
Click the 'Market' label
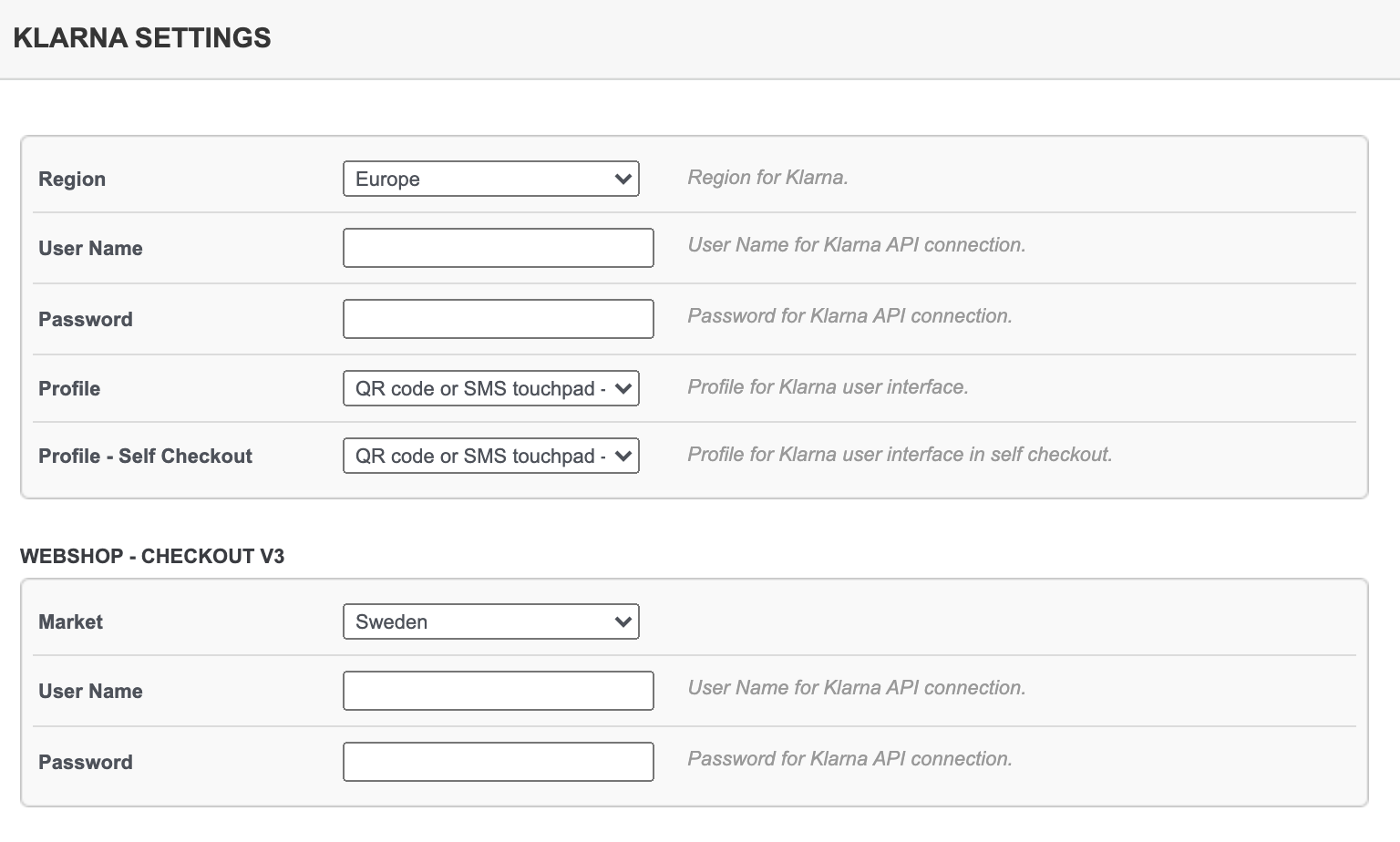(x=70, y=621)
